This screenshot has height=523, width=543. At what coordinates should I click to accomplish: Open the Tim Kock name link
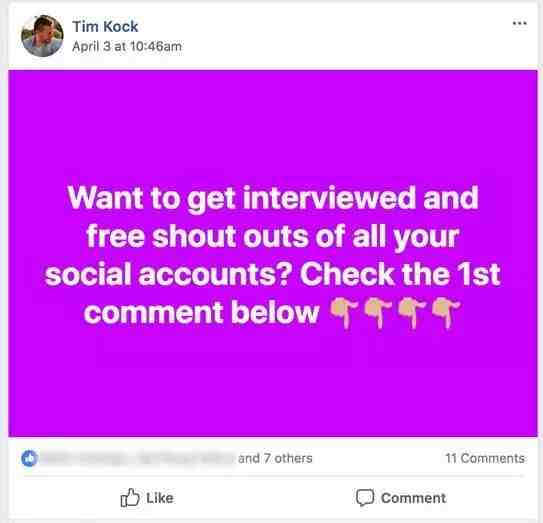(x=105, y=26)
